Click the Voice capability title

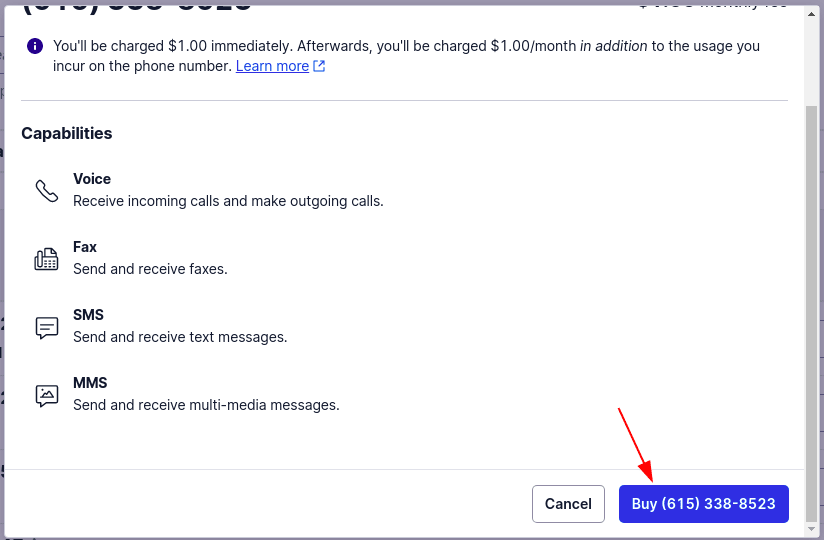92,179
